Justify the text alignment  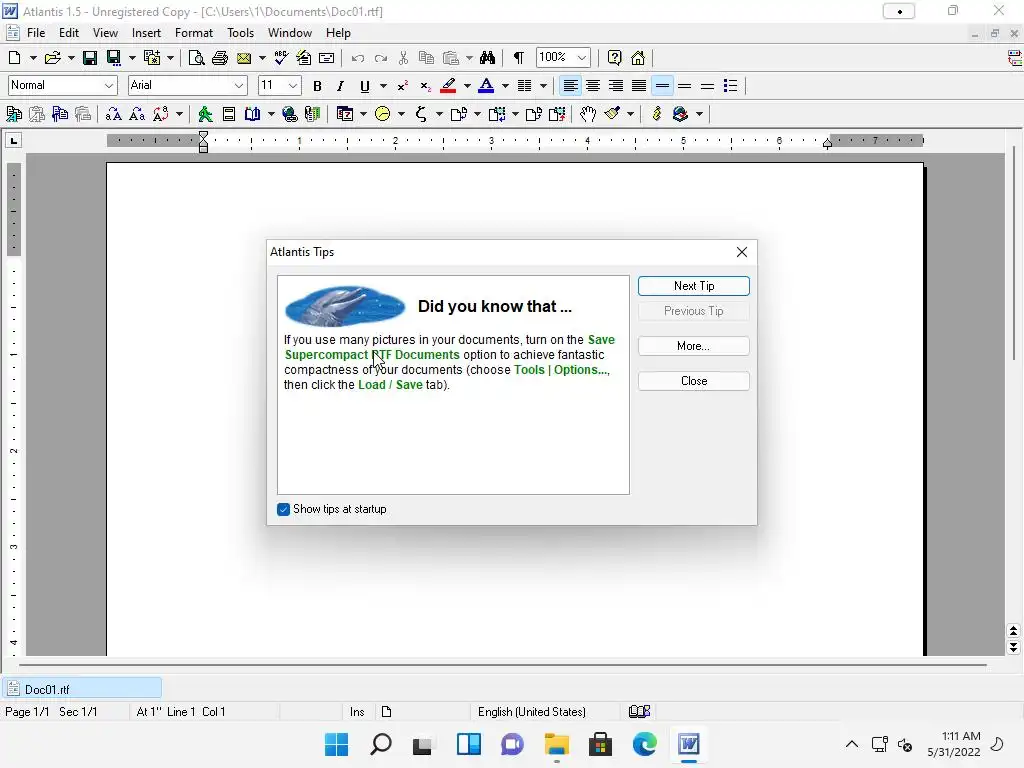[x=639, y=86]
